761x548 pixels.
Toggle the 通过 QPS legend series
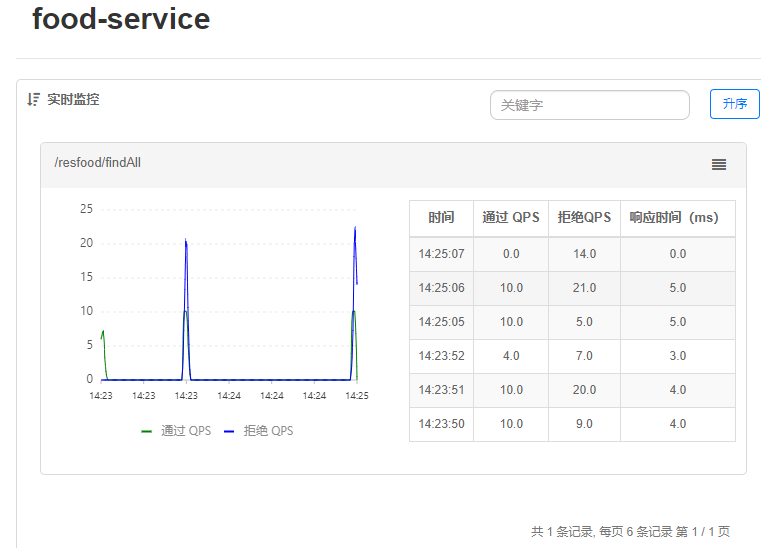(176, 431)
